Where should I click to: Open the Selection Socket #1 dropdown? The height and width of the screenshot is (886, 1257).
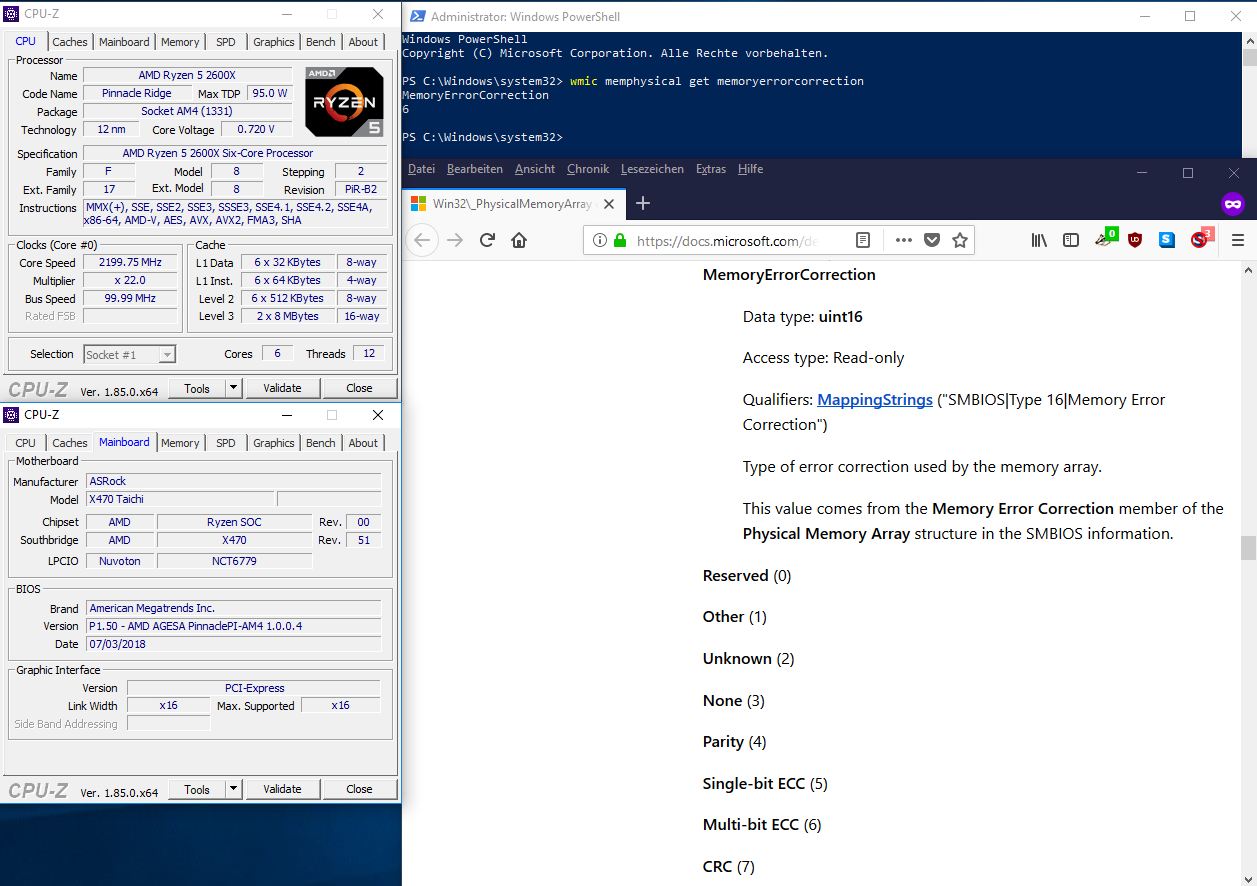129,354
